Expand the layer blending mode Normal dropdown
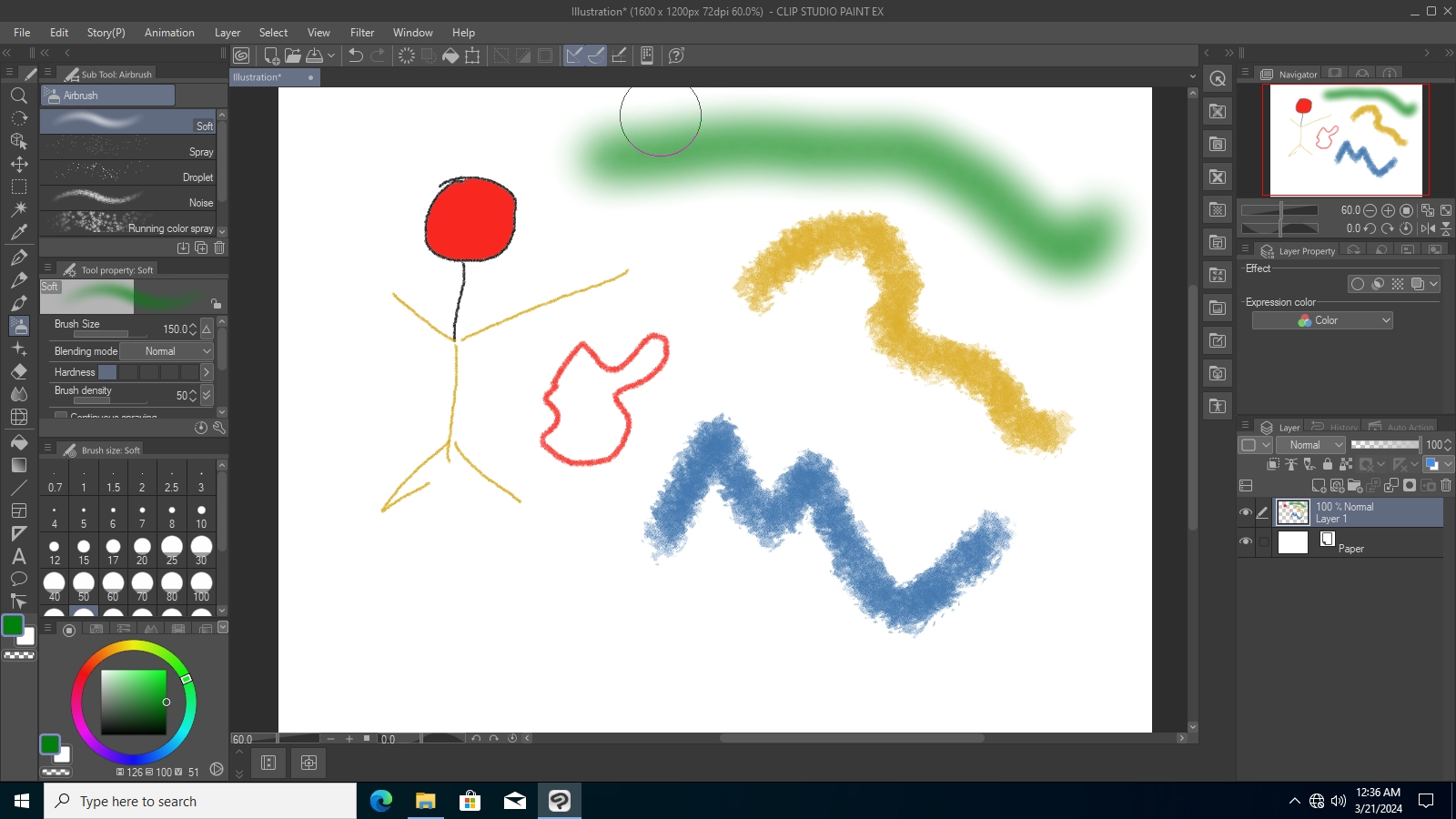The height and width of the screenshot is (819, 1456). (1310, 445)
